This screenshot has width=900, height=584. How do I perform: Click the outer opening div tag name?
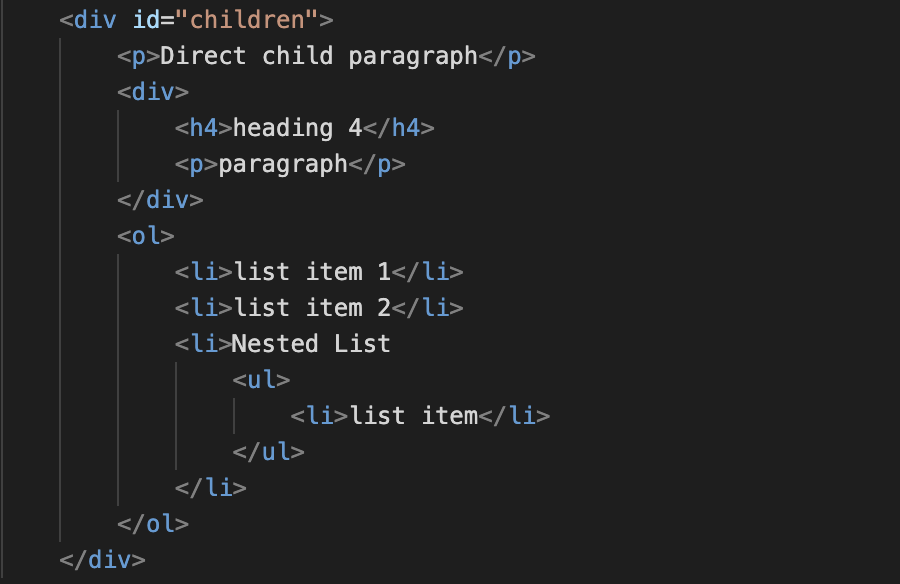(x=95, y=20)
